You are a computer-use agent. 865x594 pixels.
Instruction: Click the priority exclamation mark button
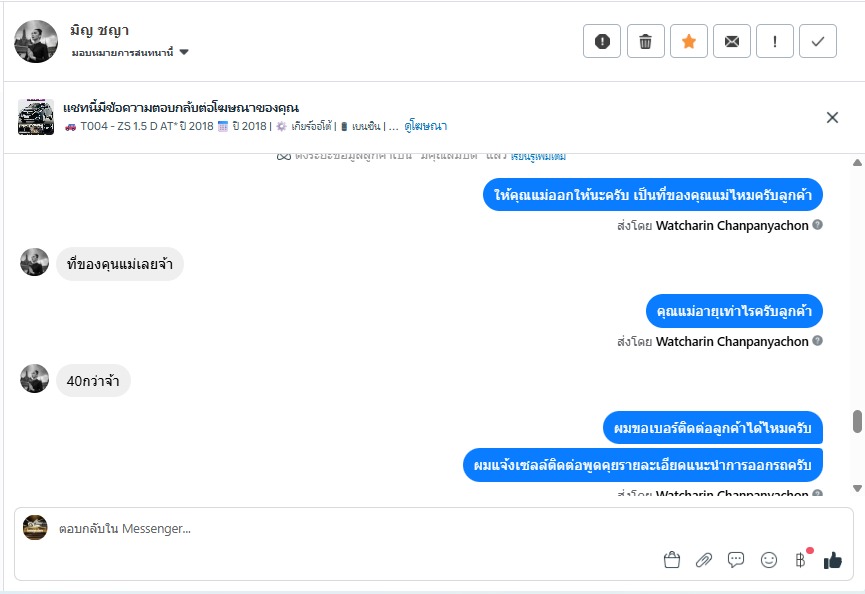(775, 41)
